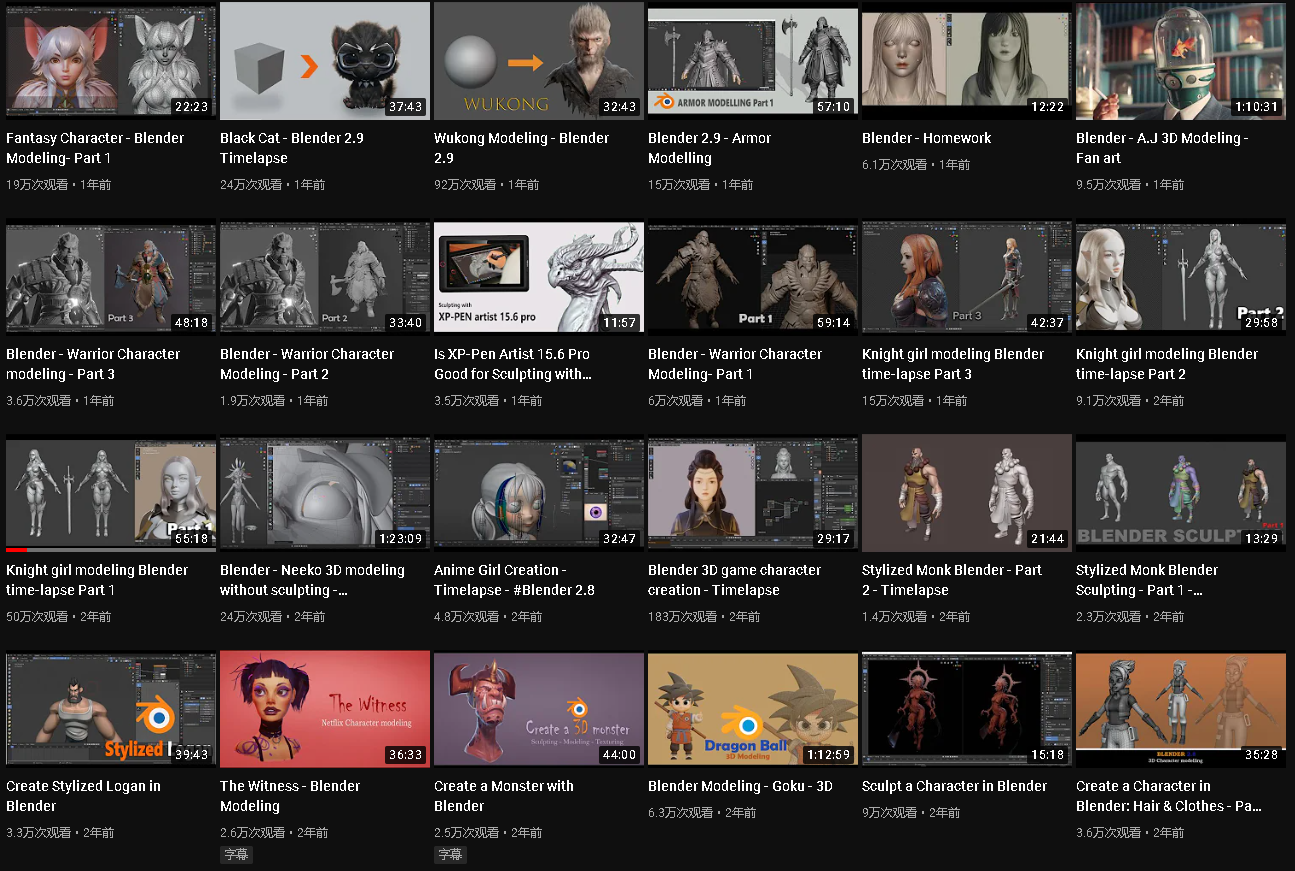Click title Stylized Monk Blender Sculpting - Part 1
The height and width of the screenshot is (871, 1295).
[x=1147, y=580]
